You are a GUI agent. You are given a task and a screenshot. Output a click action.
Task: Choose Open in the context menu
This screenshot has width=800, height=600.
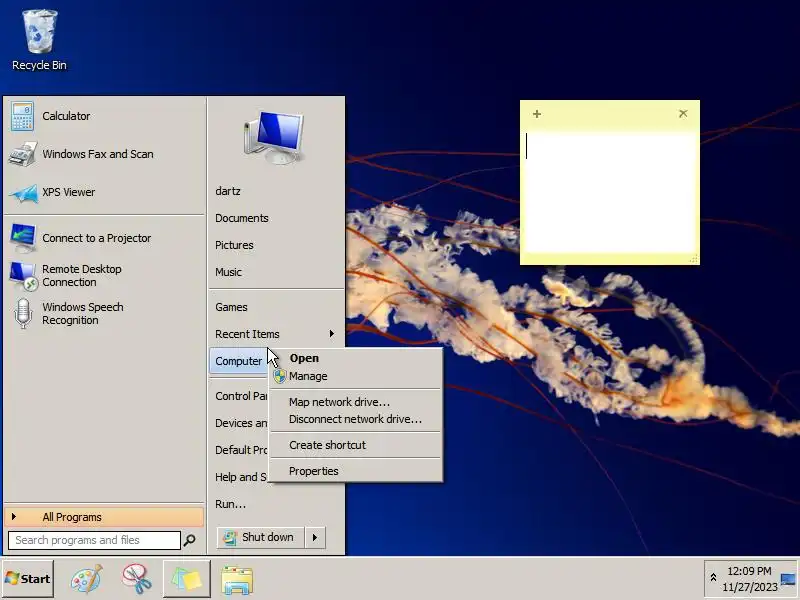(356, 358)
